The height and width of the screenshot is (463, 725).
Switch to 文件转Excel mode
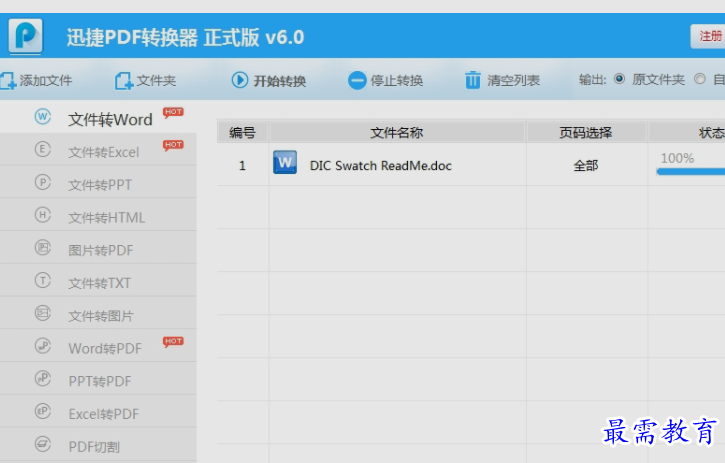[98, 149]
